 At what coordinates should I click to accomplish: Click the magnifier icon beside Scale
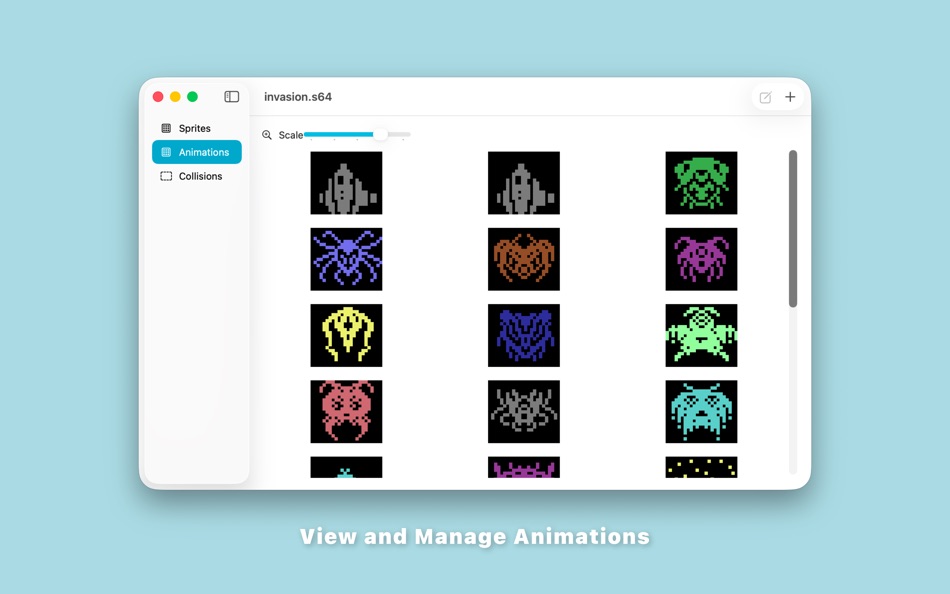[x=267, y=135]
